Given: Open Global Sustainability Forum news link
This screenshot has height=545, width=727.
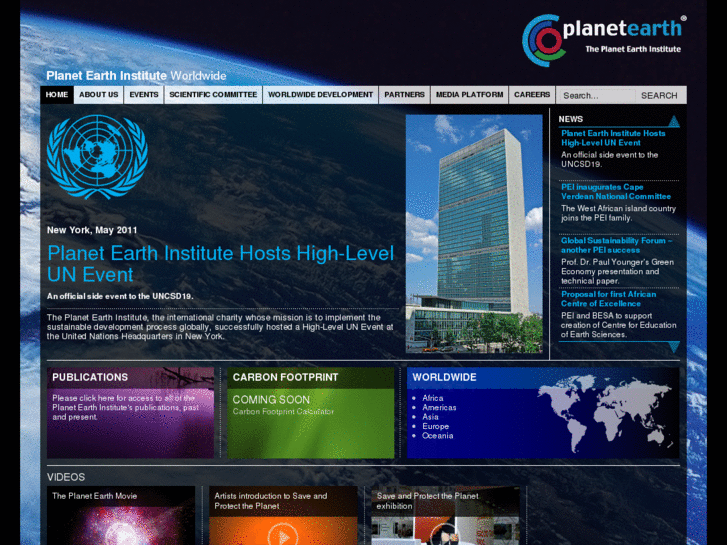Looking at the screenshot, I should point(616,245).
